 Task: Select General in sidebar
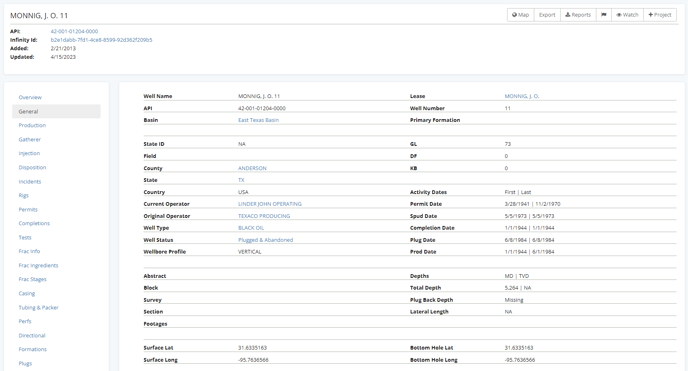(56, 111)
